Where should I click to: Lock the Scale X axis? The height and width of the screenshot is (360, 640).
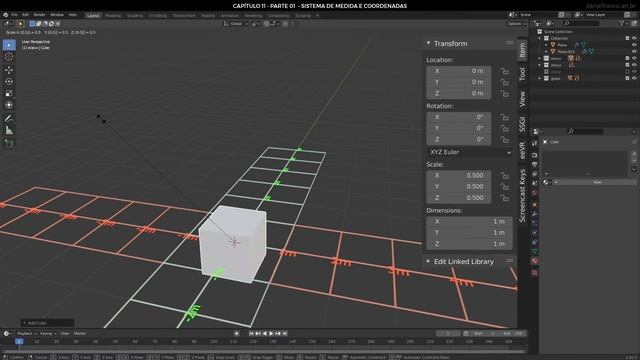[505, 176]
